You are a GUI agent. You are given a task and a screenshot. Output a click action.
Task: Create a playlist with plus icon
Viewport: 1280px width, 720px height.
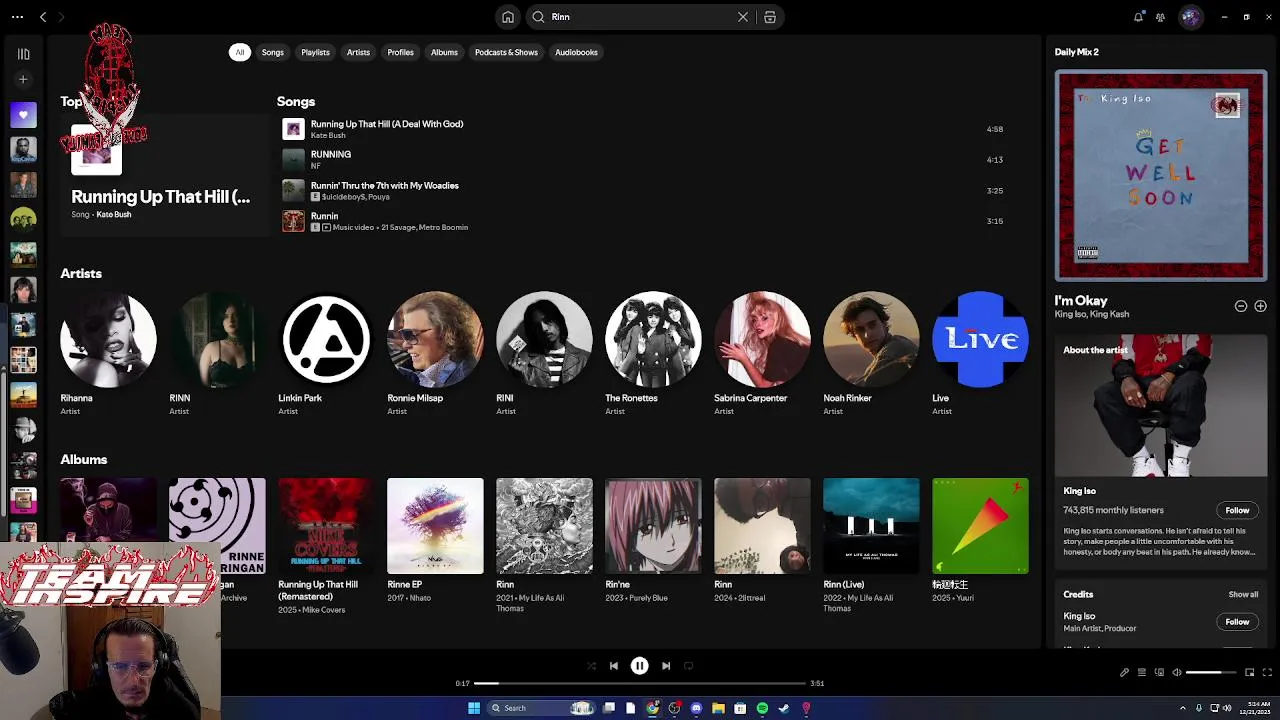(23, 79)
